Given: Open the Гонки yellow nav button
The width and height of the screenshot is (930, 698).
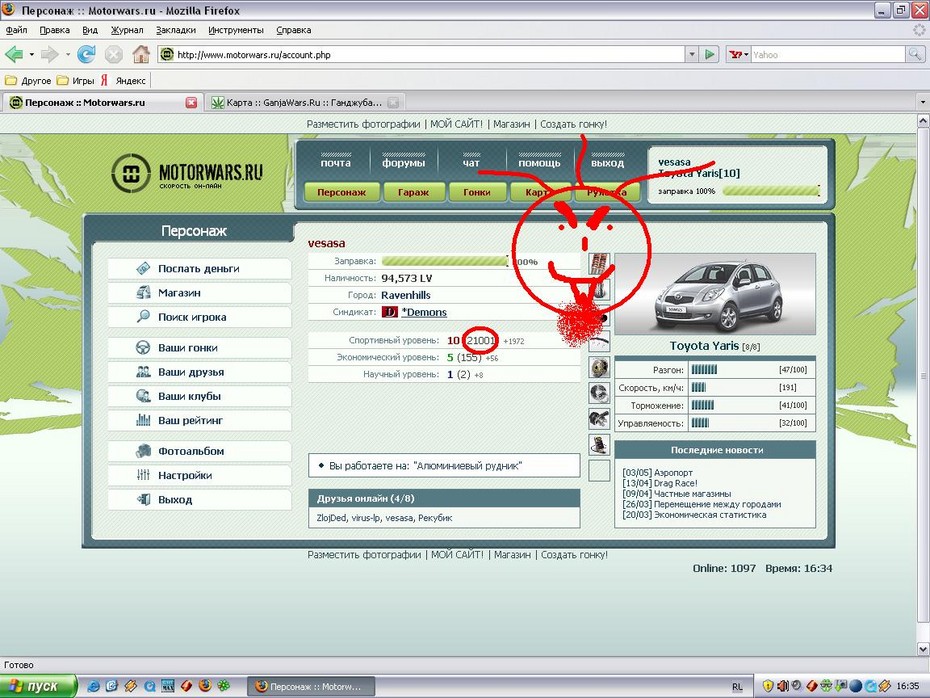Looking at the screenshot, I should point(477,192).
